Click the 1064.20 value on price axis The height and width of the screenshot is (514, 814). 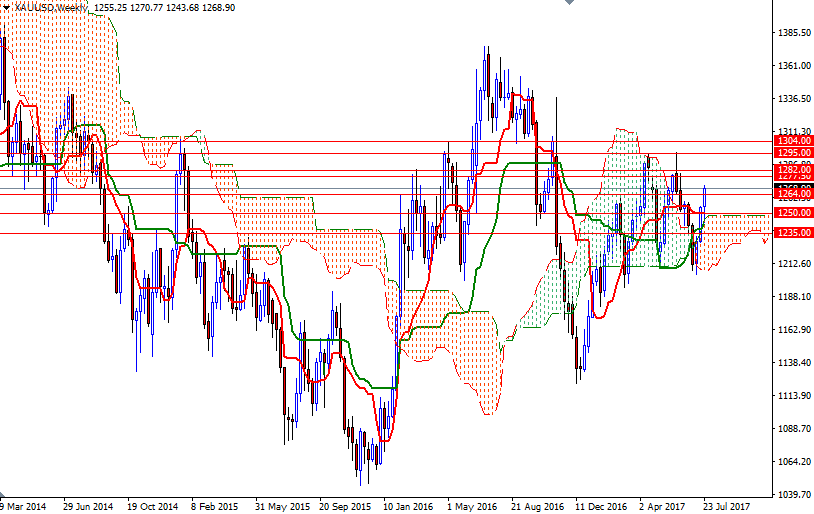(793, 461)
